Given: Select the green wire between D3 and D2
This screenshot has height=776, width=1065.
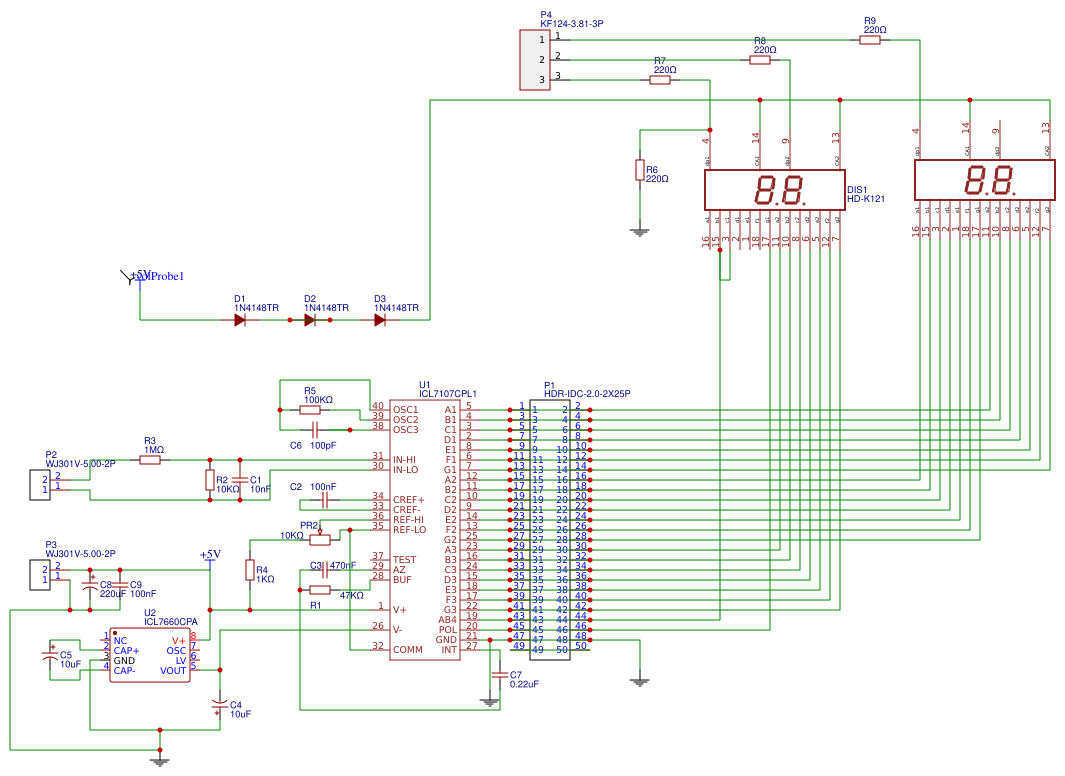Looking at the screenshot, I should pyautogui.click(x=345, y=320).
